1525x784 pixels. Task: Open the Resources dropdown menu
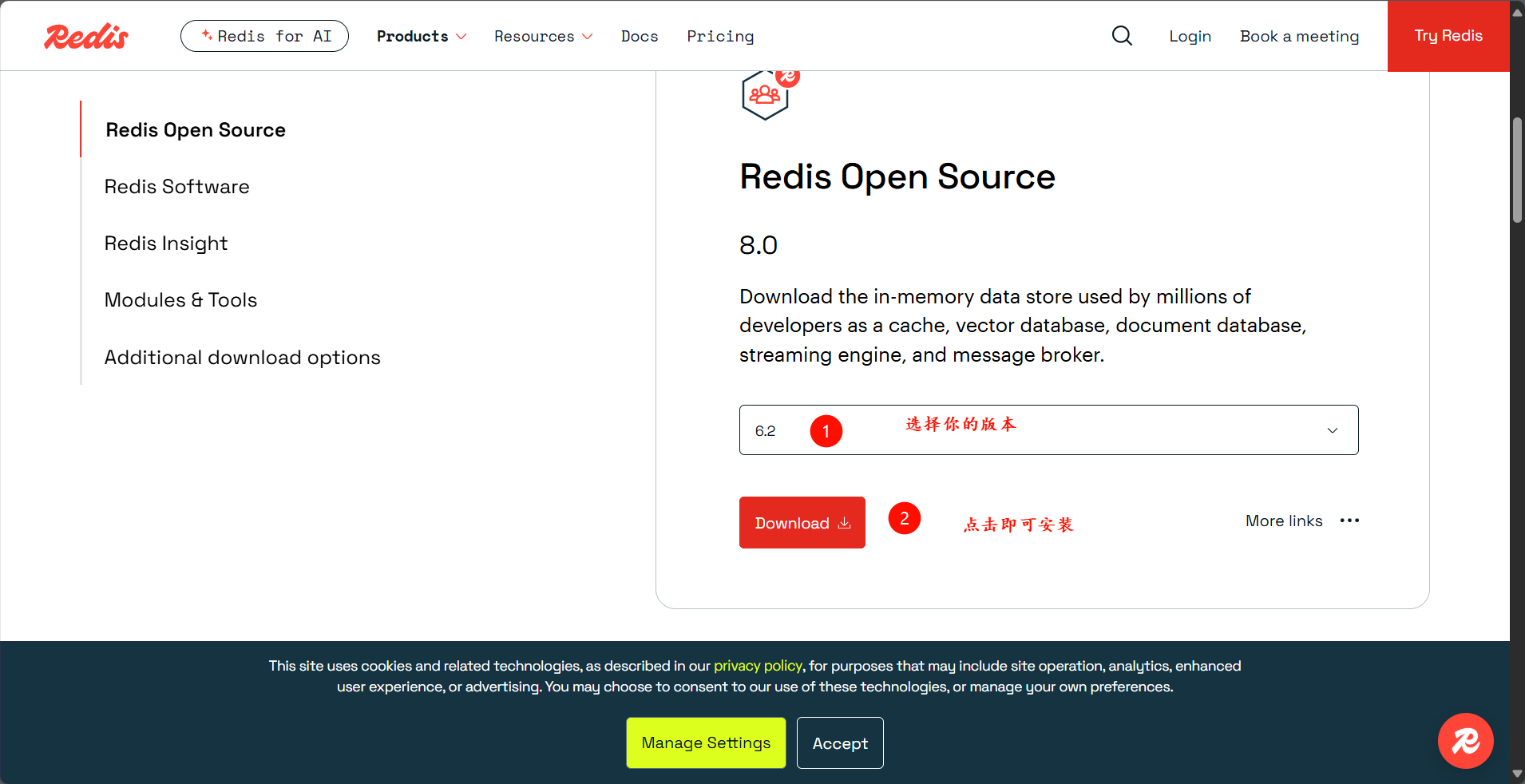[x=542, y=36]
